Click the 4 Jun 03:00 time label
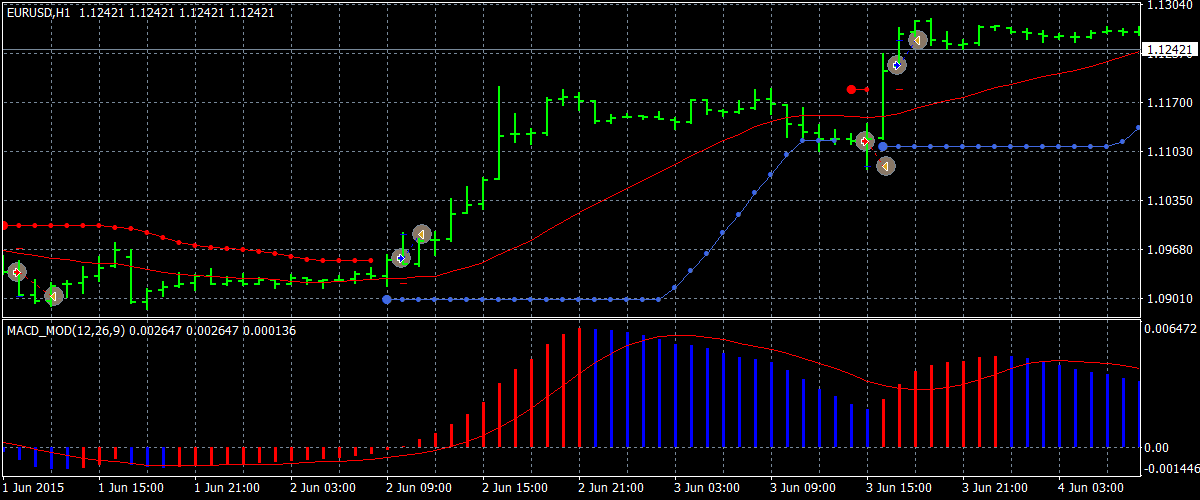The image size is (1200, 500). click(1092, 488)
